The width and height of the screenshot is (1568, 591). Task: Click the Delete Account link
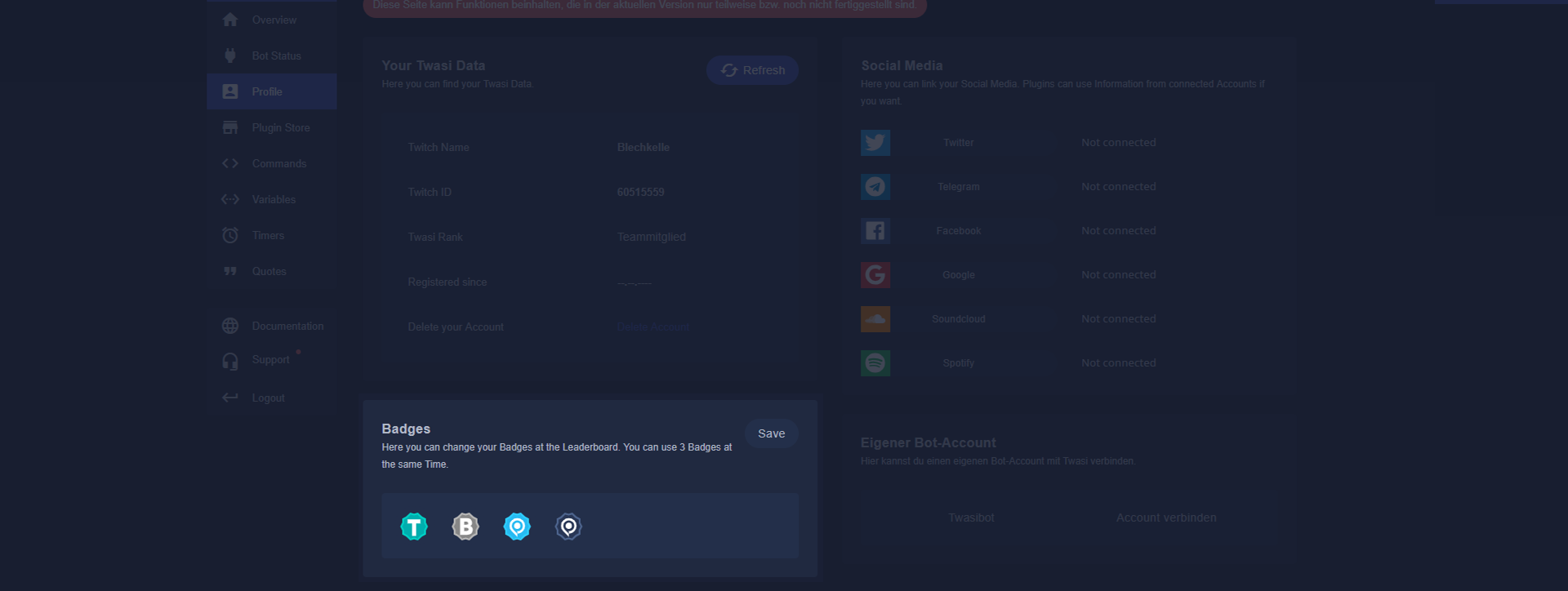click(653, 327)
